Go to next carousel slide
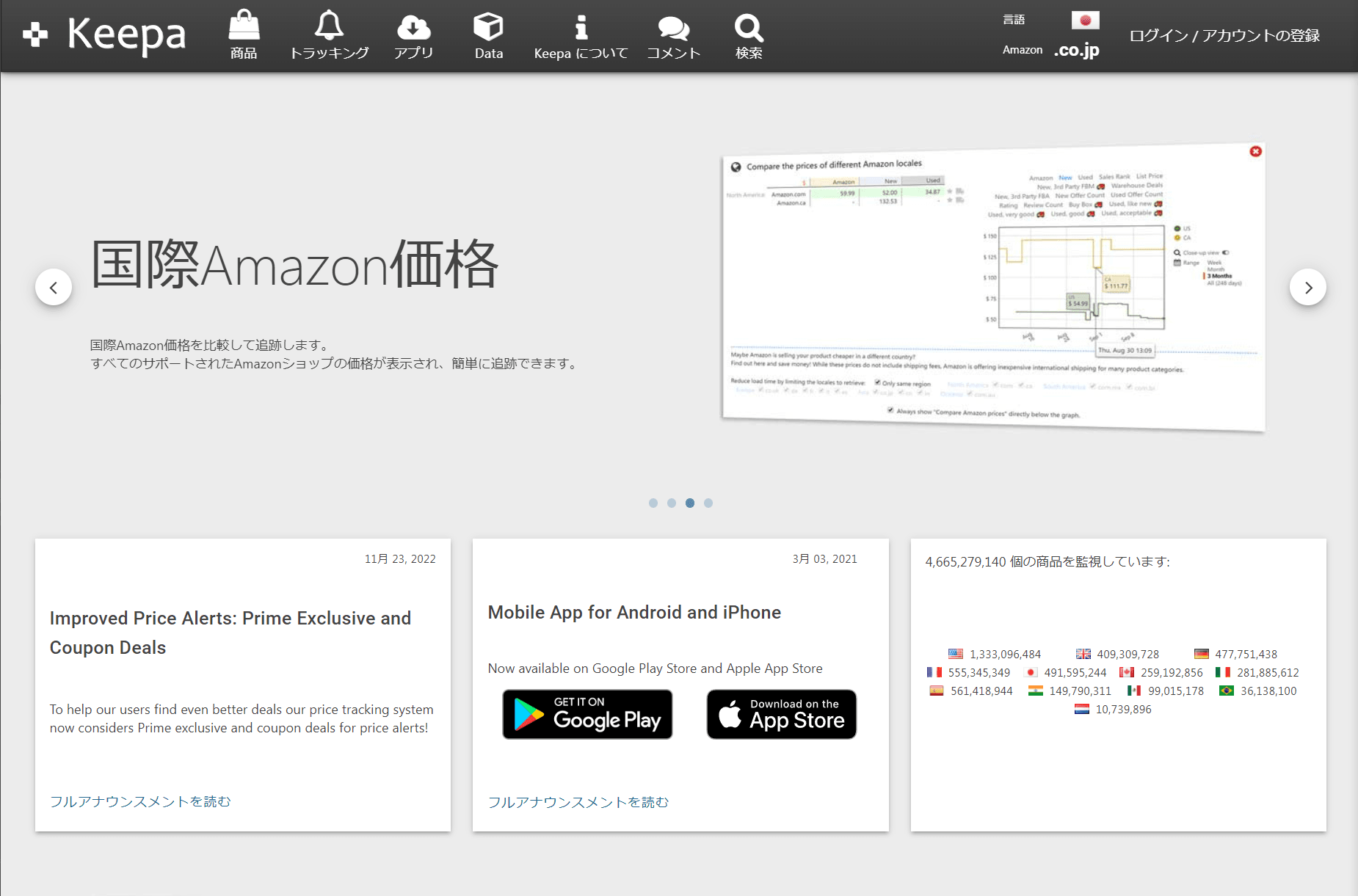 1308,287
